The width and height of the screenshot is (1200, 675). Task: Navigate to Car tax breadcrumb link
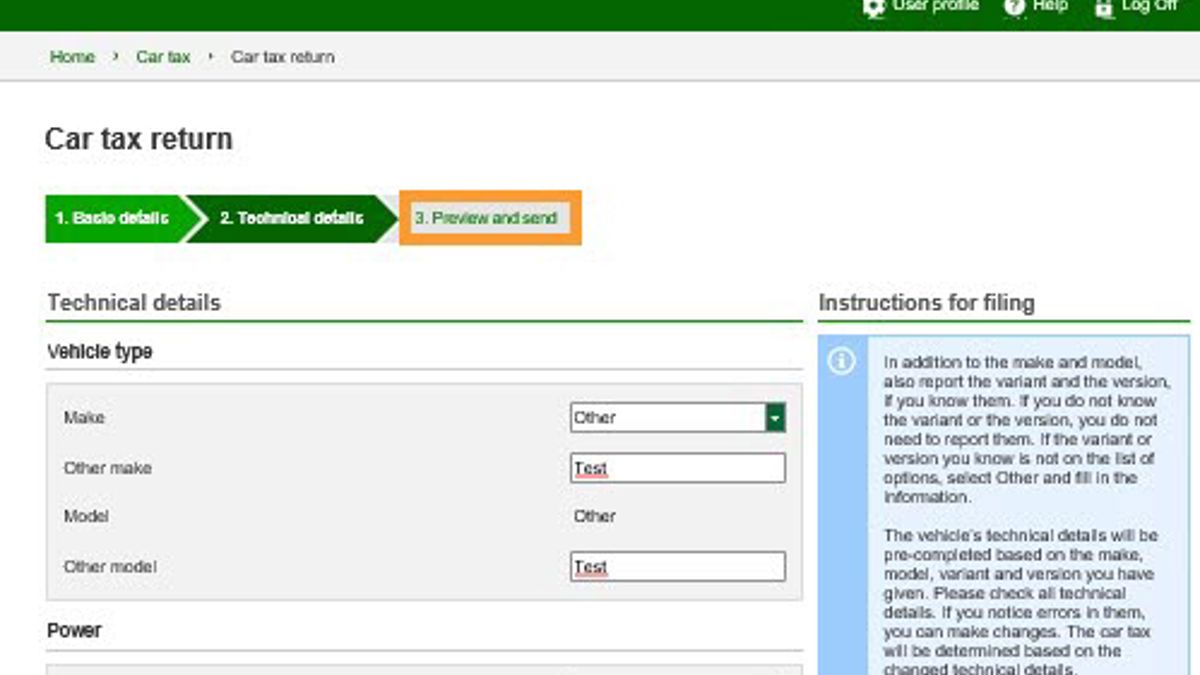(x=163, y=57)
